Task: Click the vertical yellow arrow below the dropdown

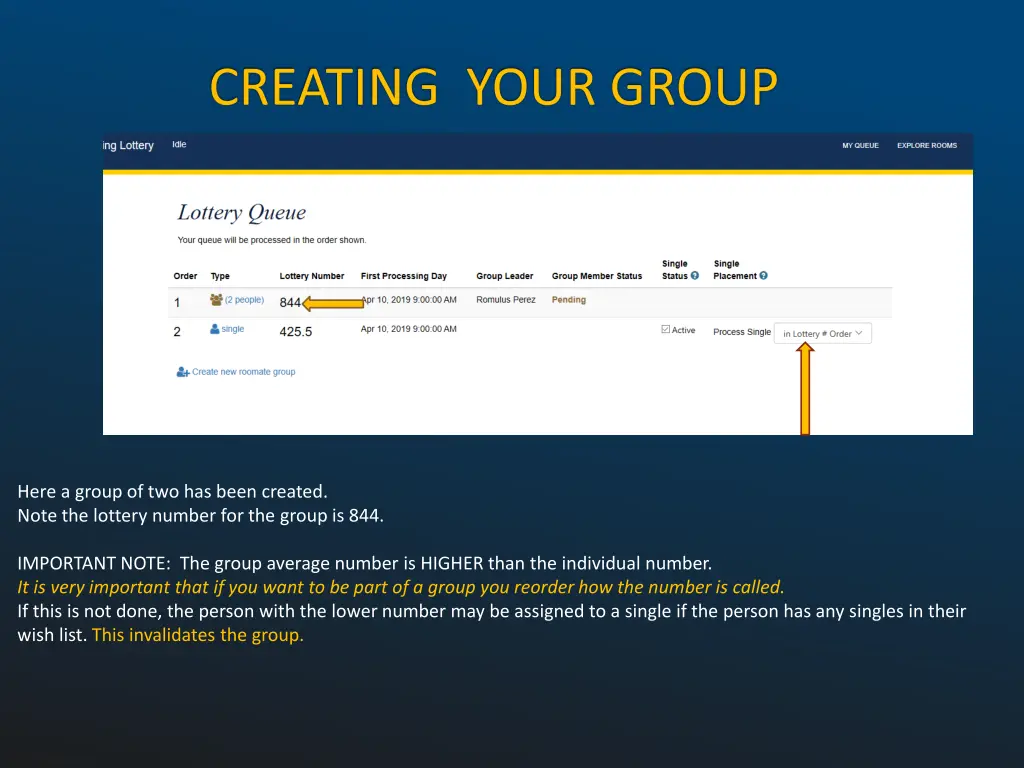Action: (x=805, y=390)
